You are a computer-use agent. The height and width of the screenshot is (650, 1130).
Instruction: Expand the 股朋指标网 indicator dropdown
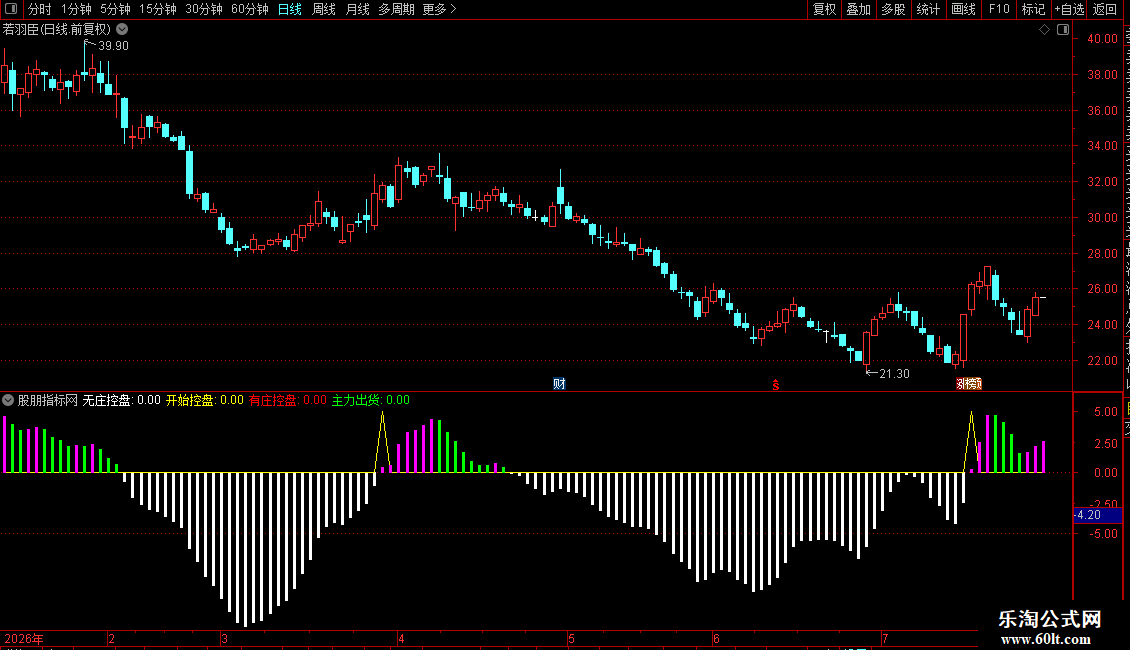tap(8, 400)
